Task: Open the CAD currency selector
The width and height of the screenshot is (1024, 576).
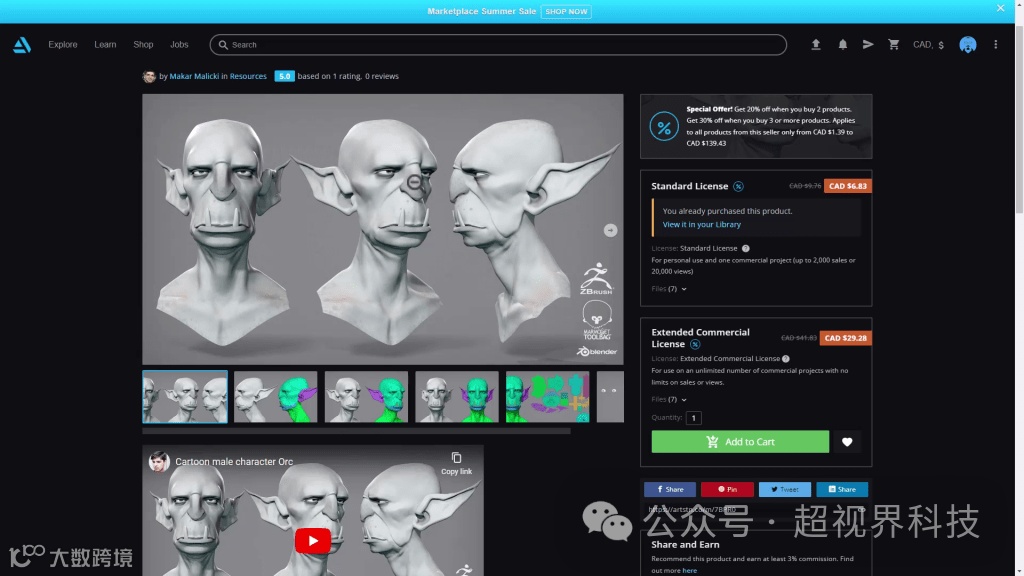Action: [928, 44]
